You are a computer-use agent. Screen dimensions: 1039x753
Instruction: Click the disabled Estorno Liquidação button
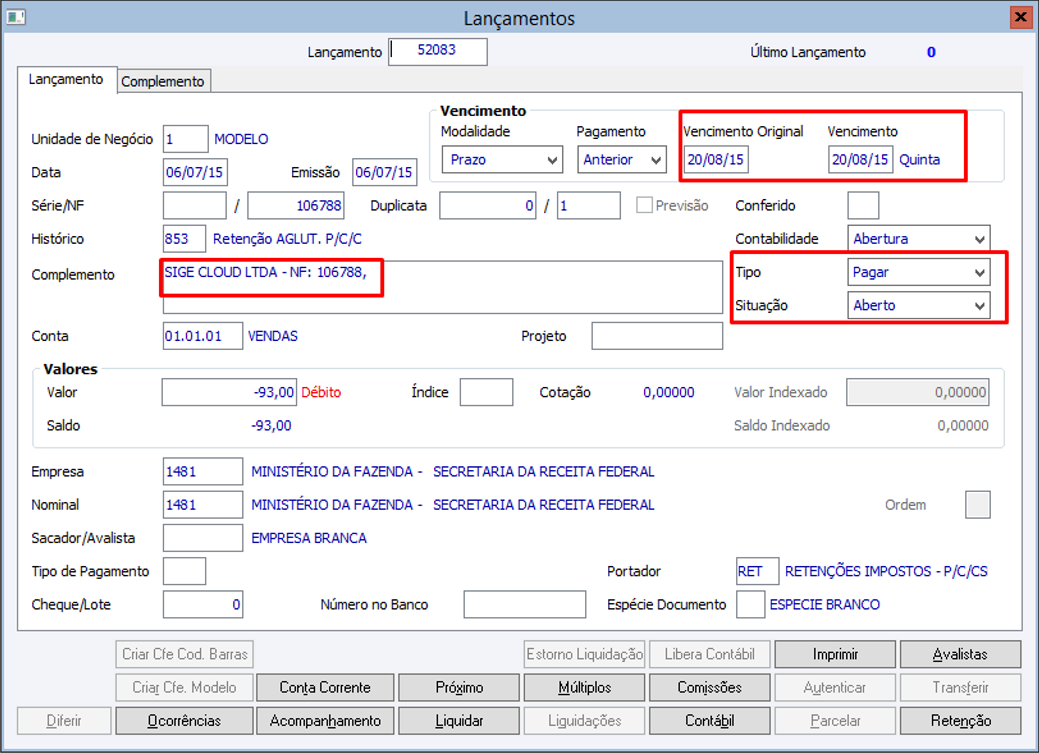[584, 654]
